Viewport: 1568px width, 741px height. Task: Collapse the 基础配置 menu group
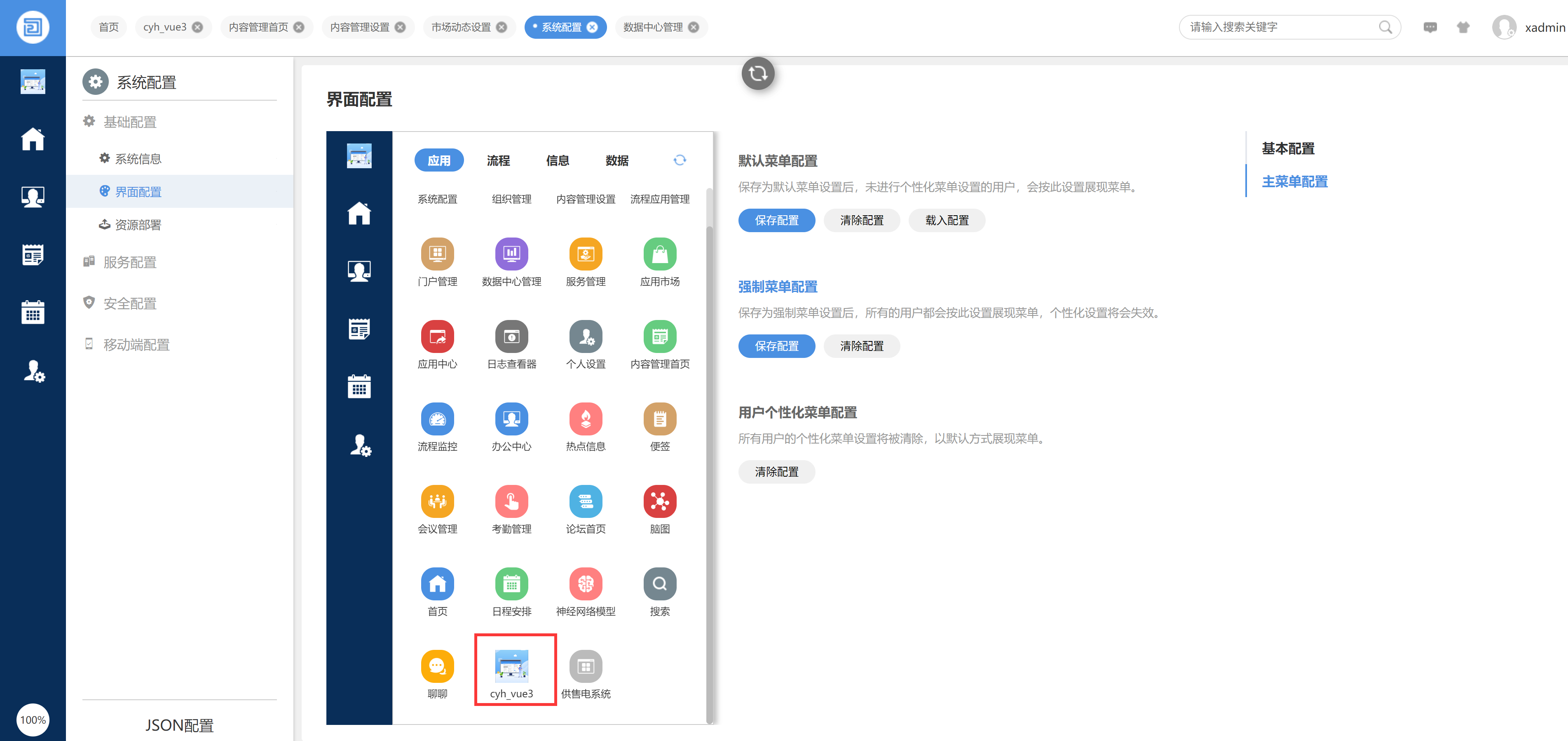click(x=130, y=122)
